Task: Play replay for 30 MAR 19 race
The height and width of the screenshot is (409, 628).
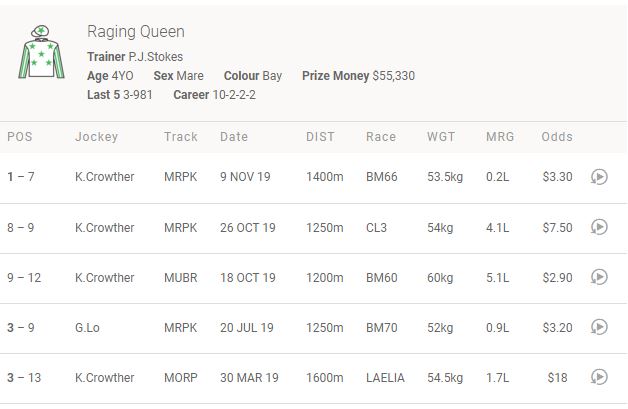Action: 599,377
